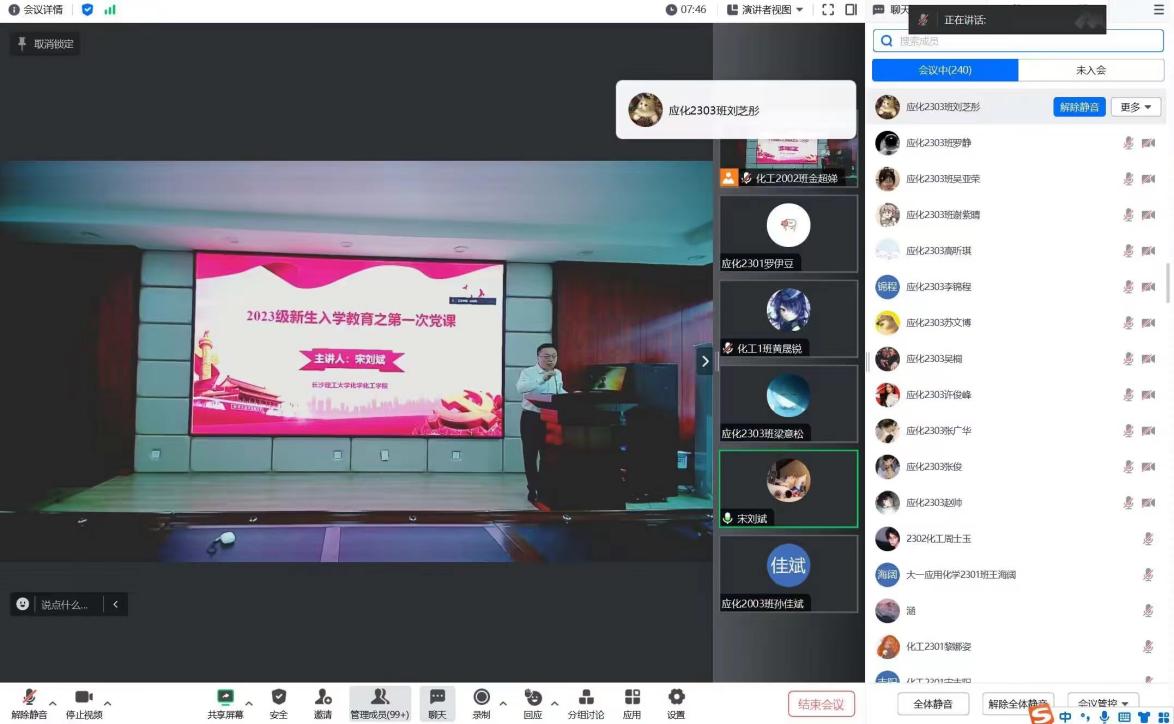Viewport: 1174px width, 724px height.
Task: Click the 全体静音 mute all button
Action: [x=933, y=704]
